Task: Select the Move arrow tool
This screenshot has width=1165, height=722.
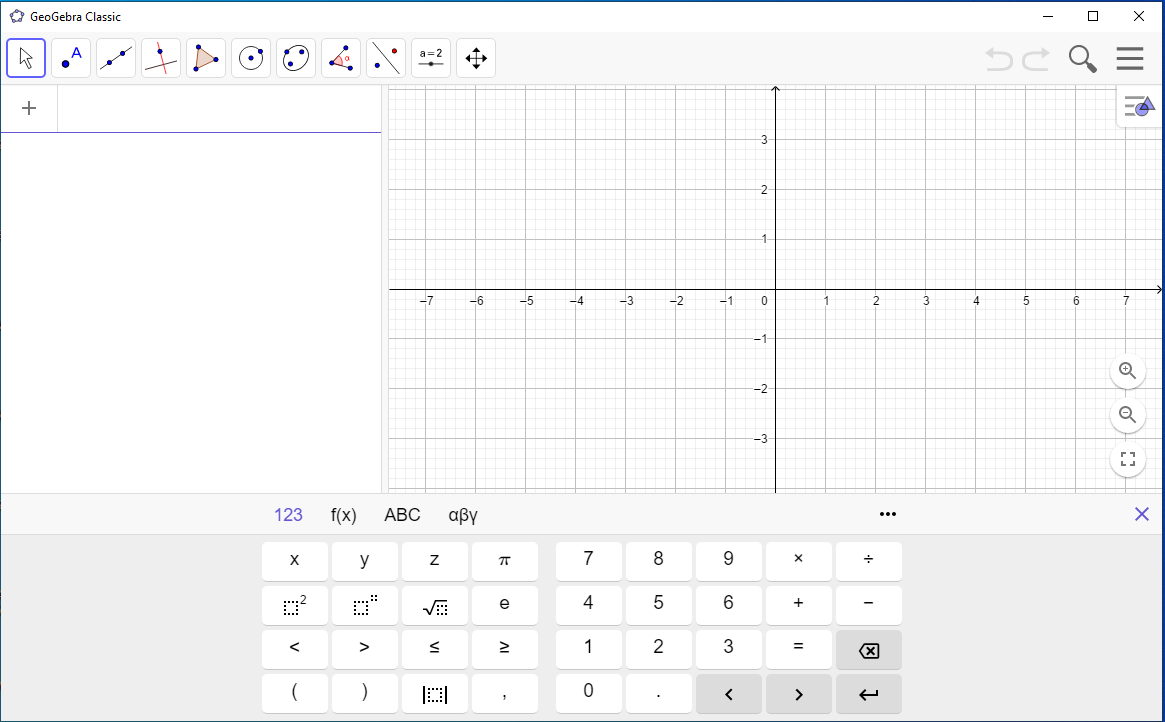Action: point(26,58)
